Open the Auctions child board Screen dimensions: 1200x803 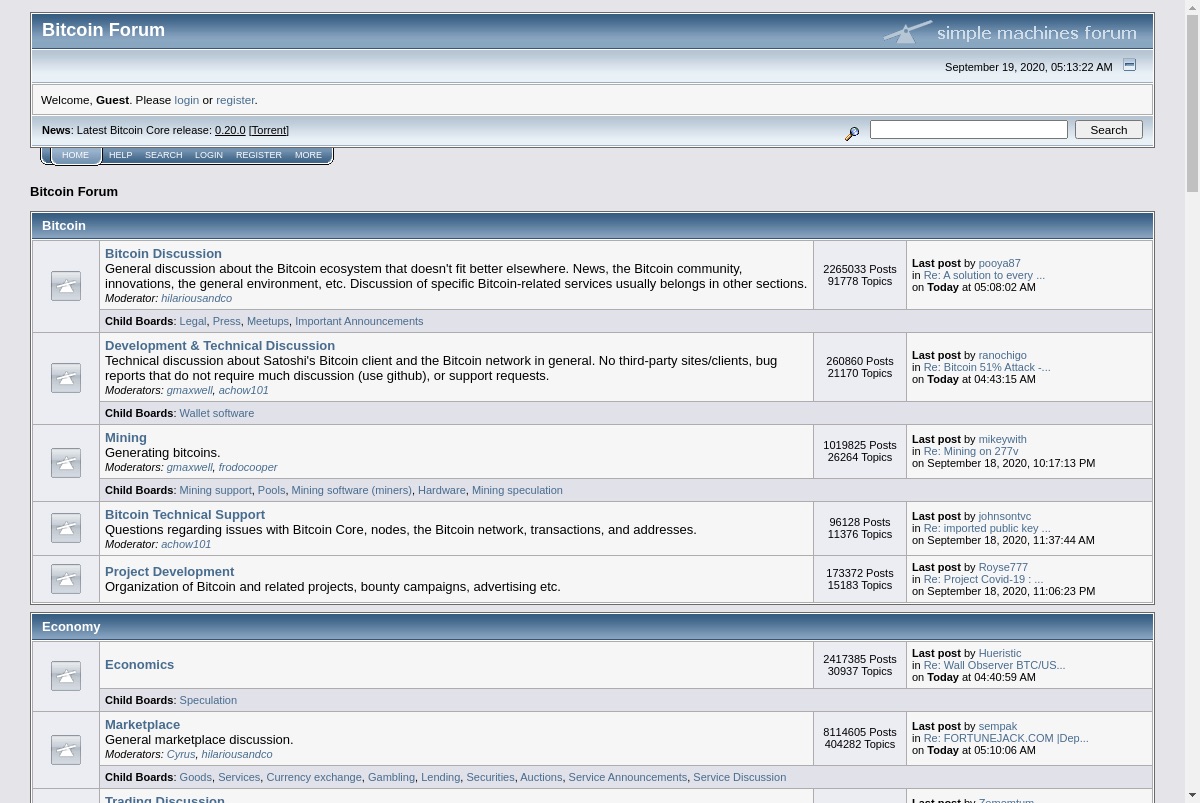[x=541, y=777]
